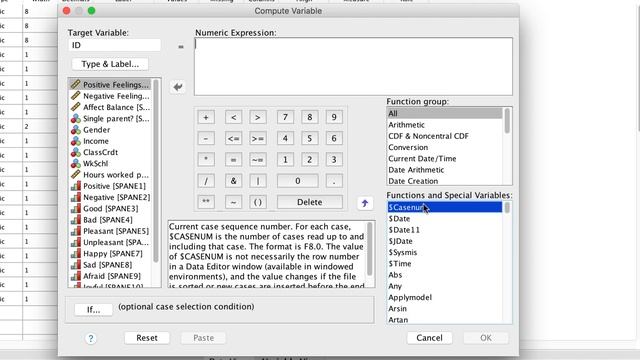The height and width of the screenshot is (360, 640).
Task: Open help with the question mark button
Action: click(x=91, y=338)
